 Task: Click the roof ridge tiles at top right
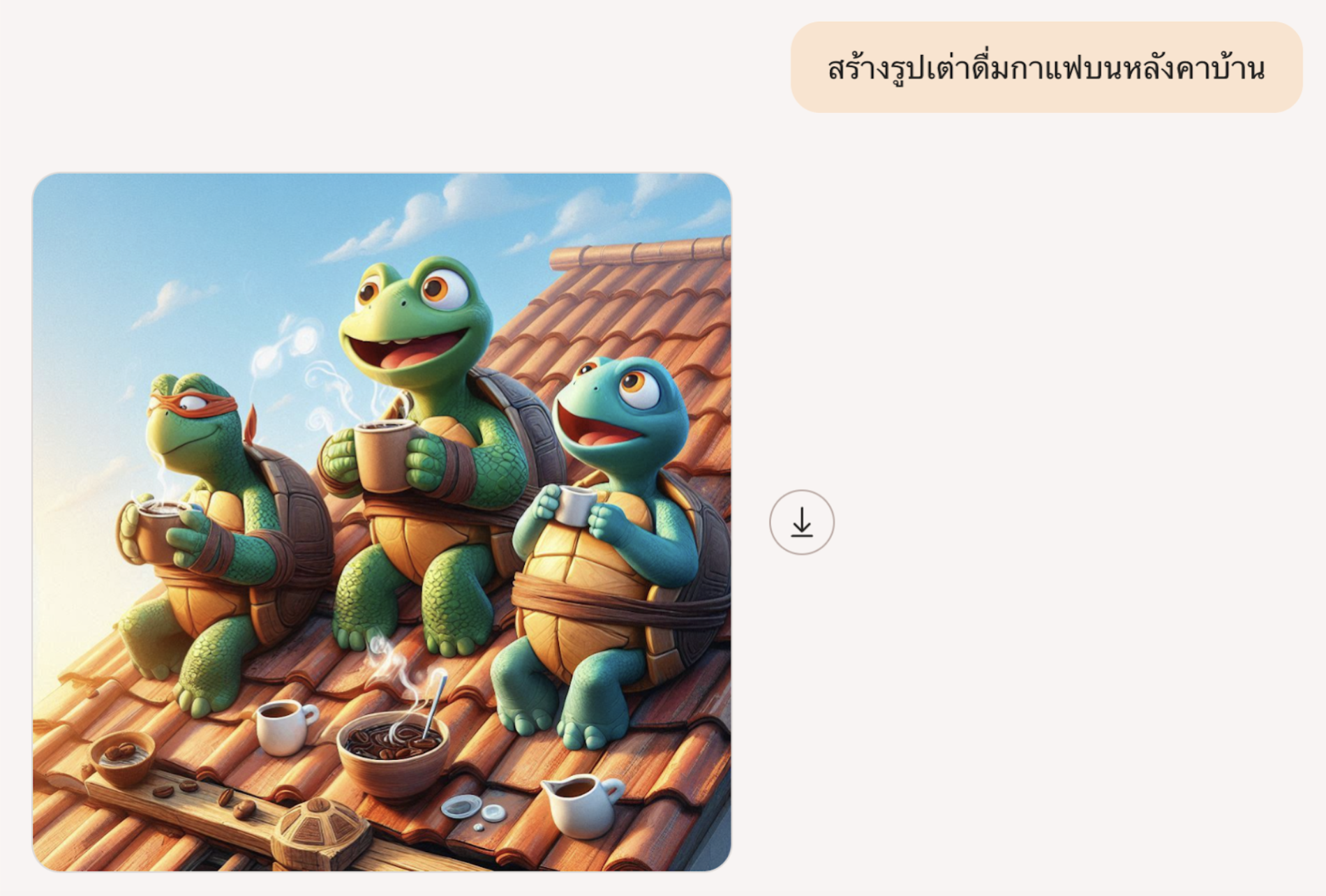pyautogui.click(x=639, y=253)
